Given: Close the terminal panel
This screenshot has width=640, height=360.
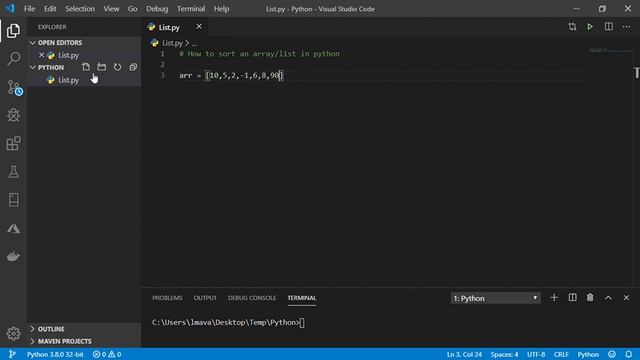Looking at the screenshot, I should [627, 298].
